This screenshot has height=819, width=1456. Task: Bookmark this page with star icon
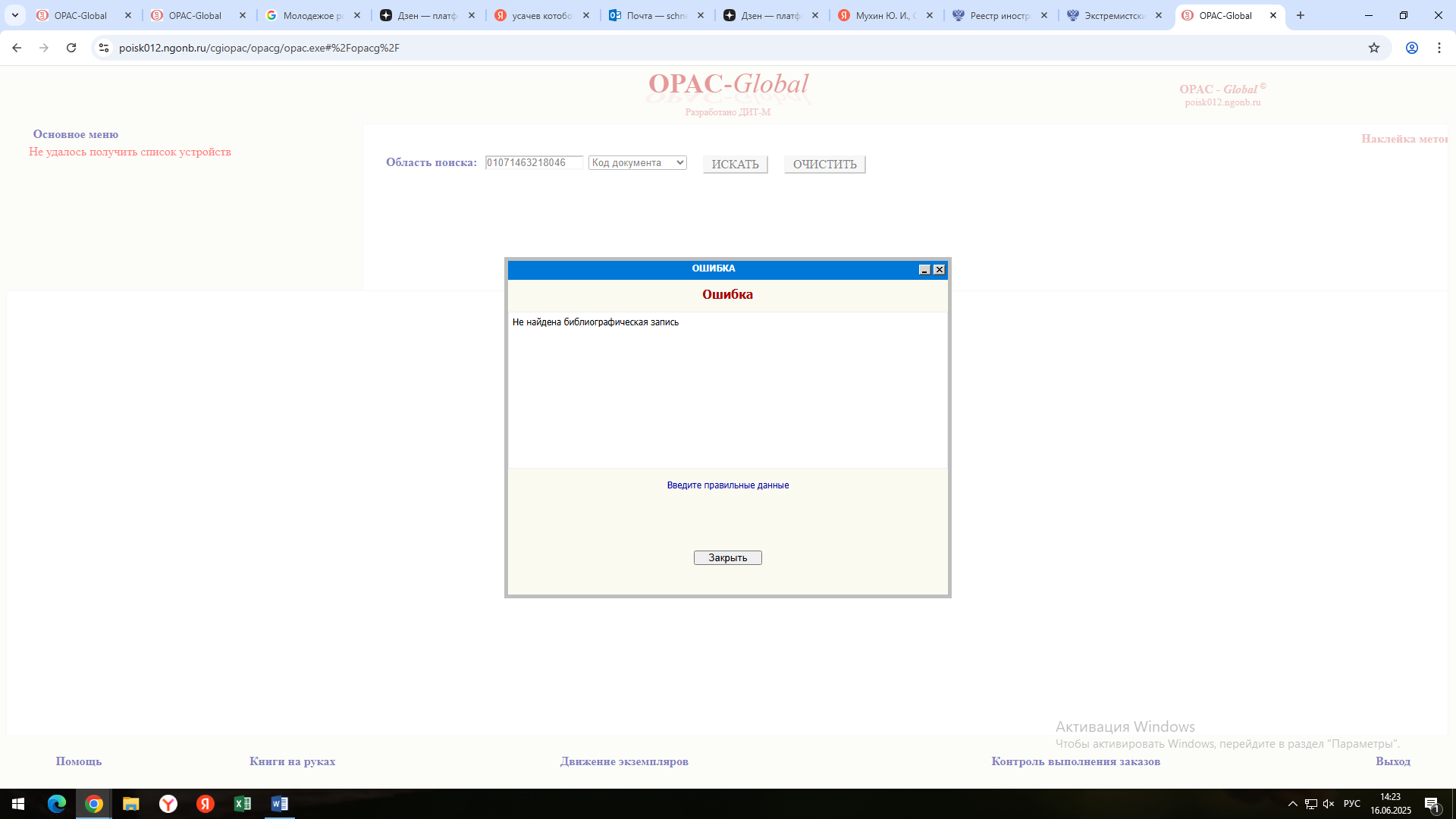tap(1373, 48)
